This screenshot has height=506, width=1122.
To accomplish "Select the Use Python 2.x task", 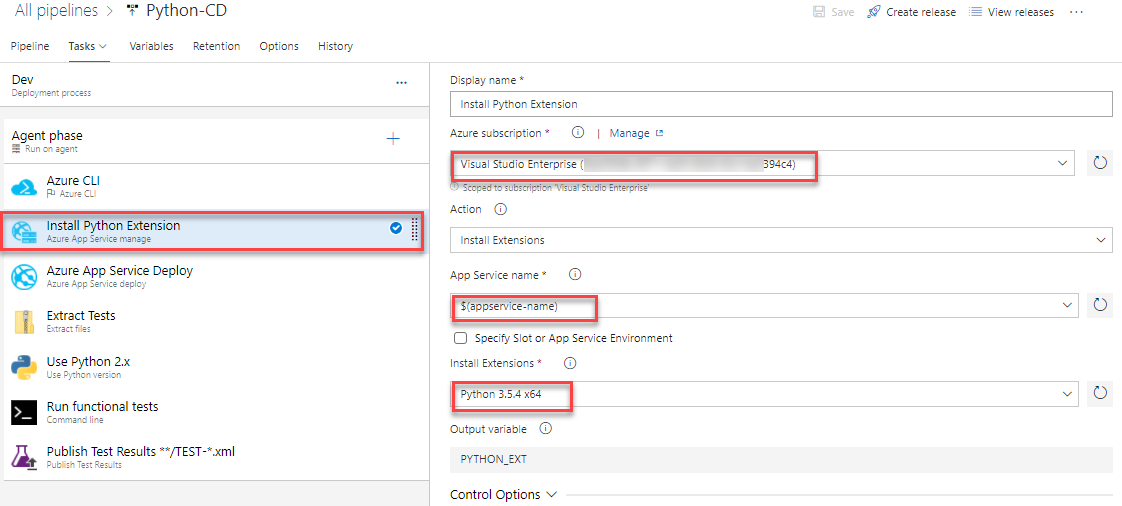I will (215, 367).
